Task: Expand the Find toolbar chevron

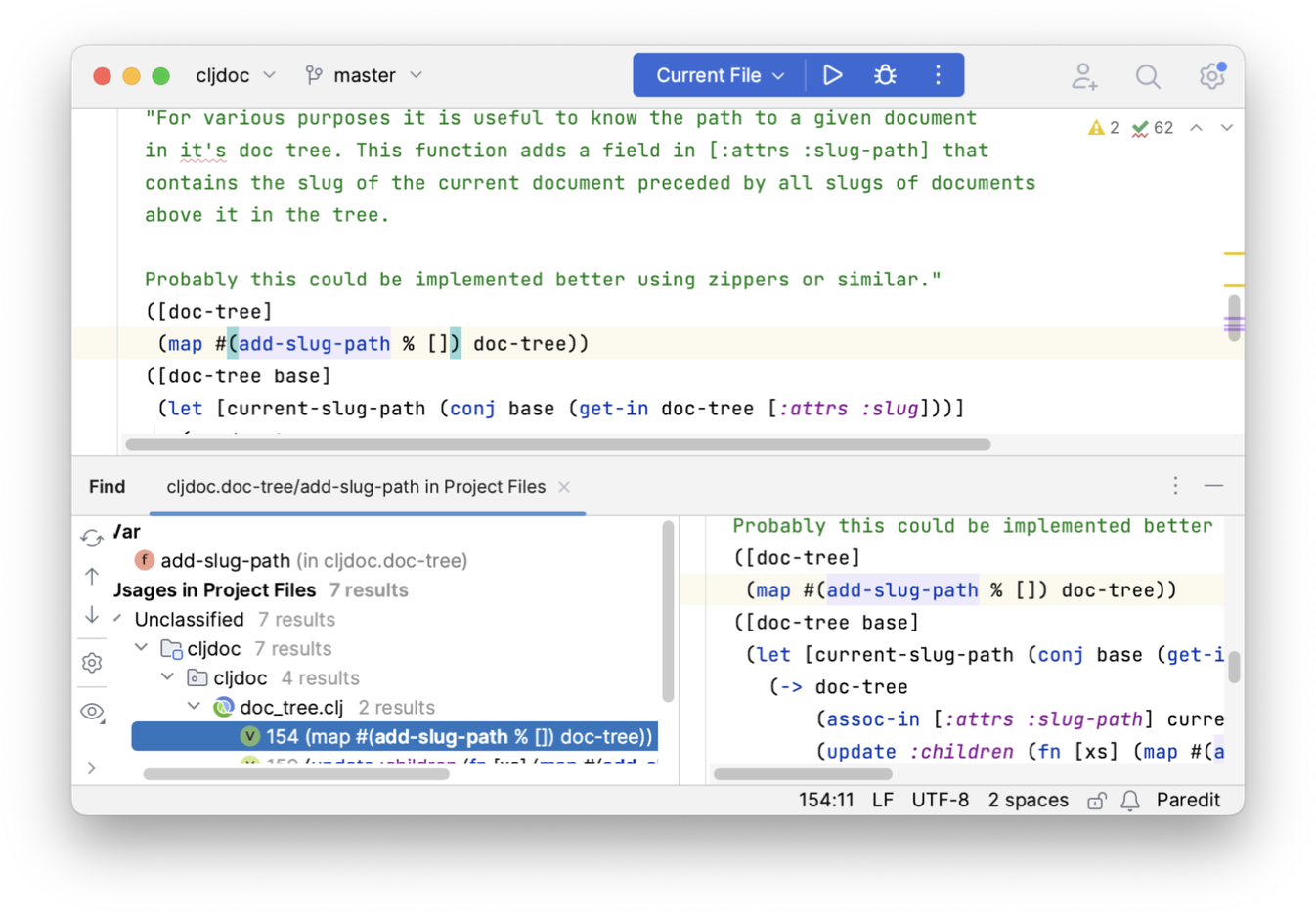Action: [91, 768]
